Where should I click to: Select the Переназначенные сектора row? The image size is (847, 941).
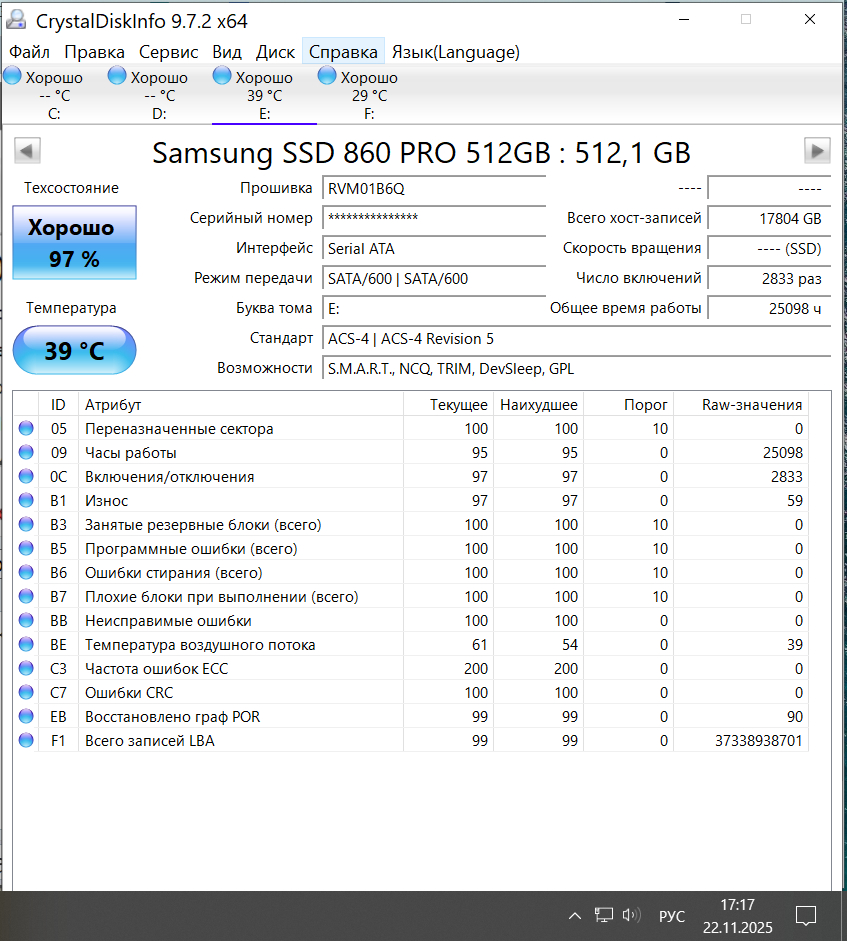(411, 428)
